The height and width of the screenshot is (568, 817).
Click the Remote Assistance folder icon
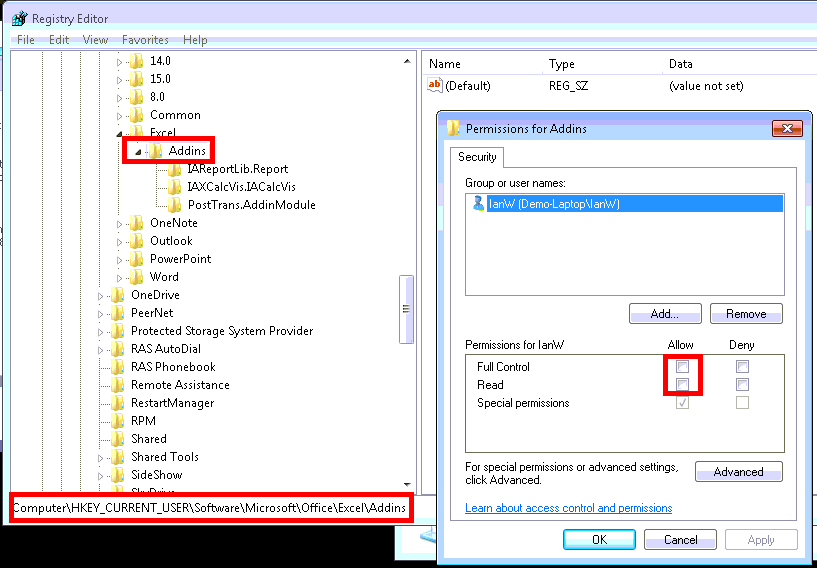[118, 385]
